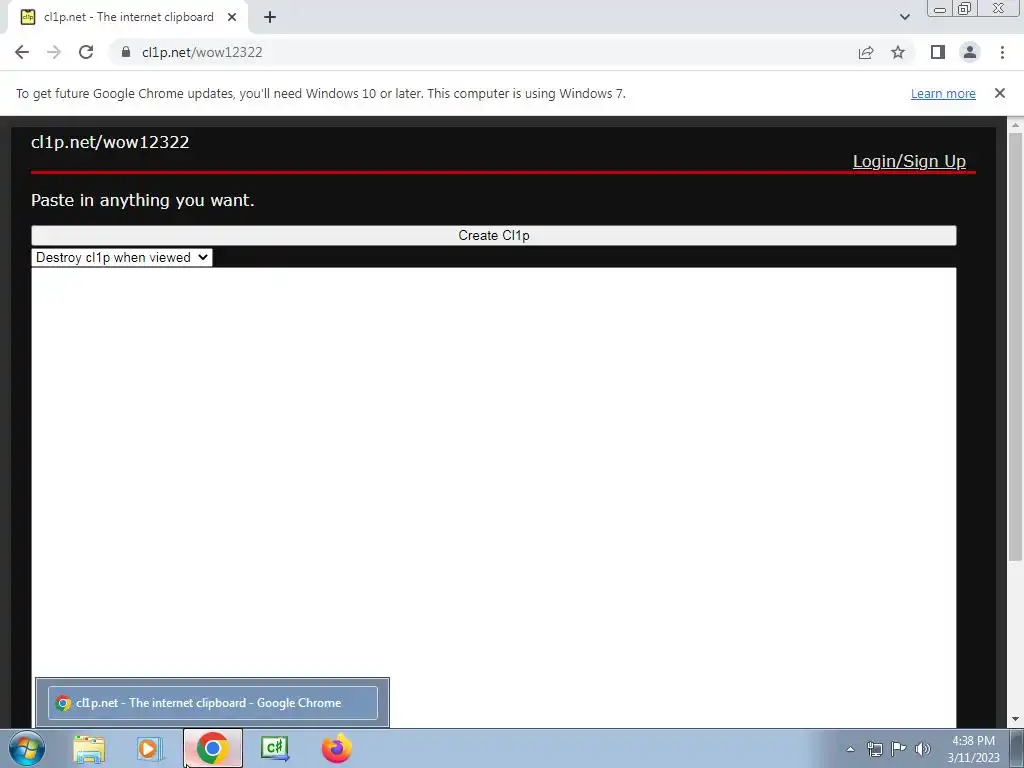Select the Chrome window taskbar preview
The height and width of the screenshot is (768, 1024).
213,703
